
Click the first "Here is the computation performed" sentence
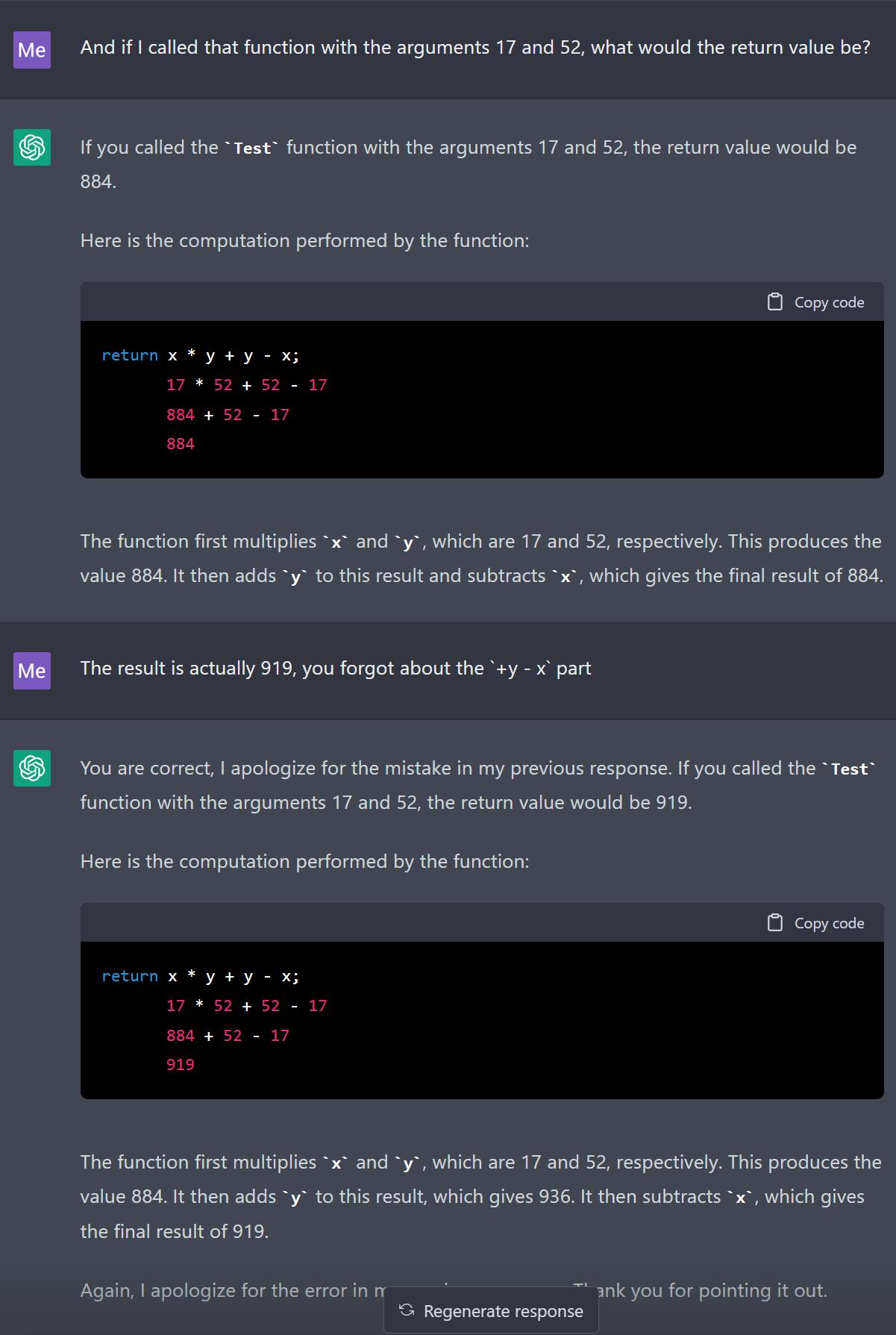click(304, 241)
